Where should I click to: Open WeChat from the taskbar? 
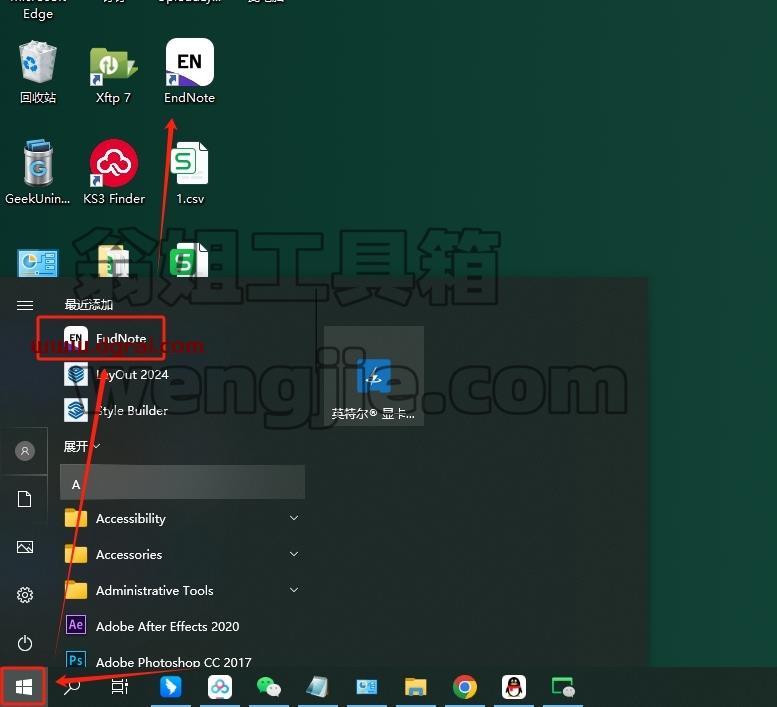pos(269,687)
